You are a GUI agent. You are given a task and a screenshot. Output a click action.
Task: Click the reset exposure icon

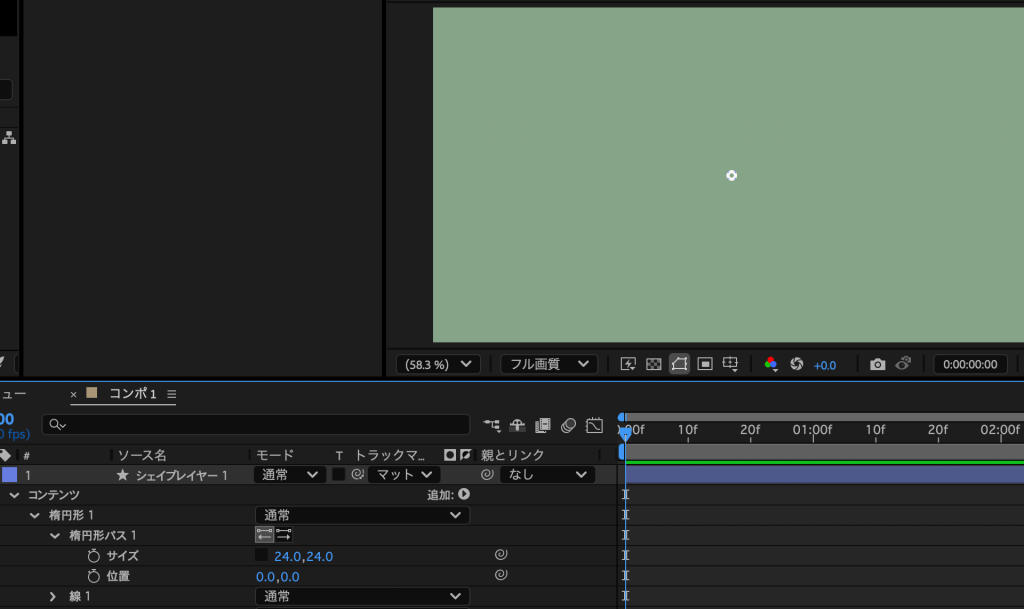tap(797, 364)
